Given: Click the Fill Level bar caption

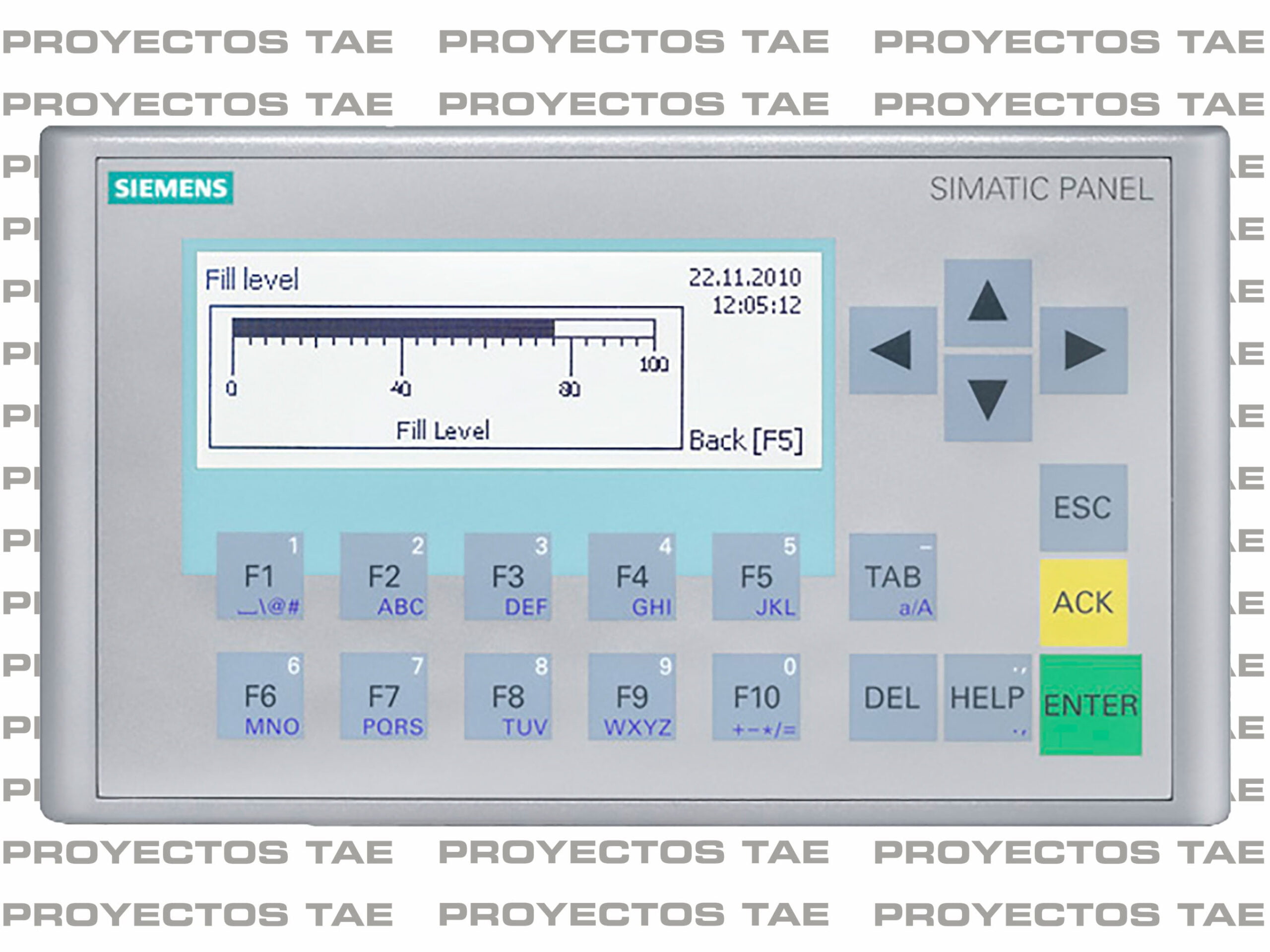Looking at the screenshot, I should point(443,430).
